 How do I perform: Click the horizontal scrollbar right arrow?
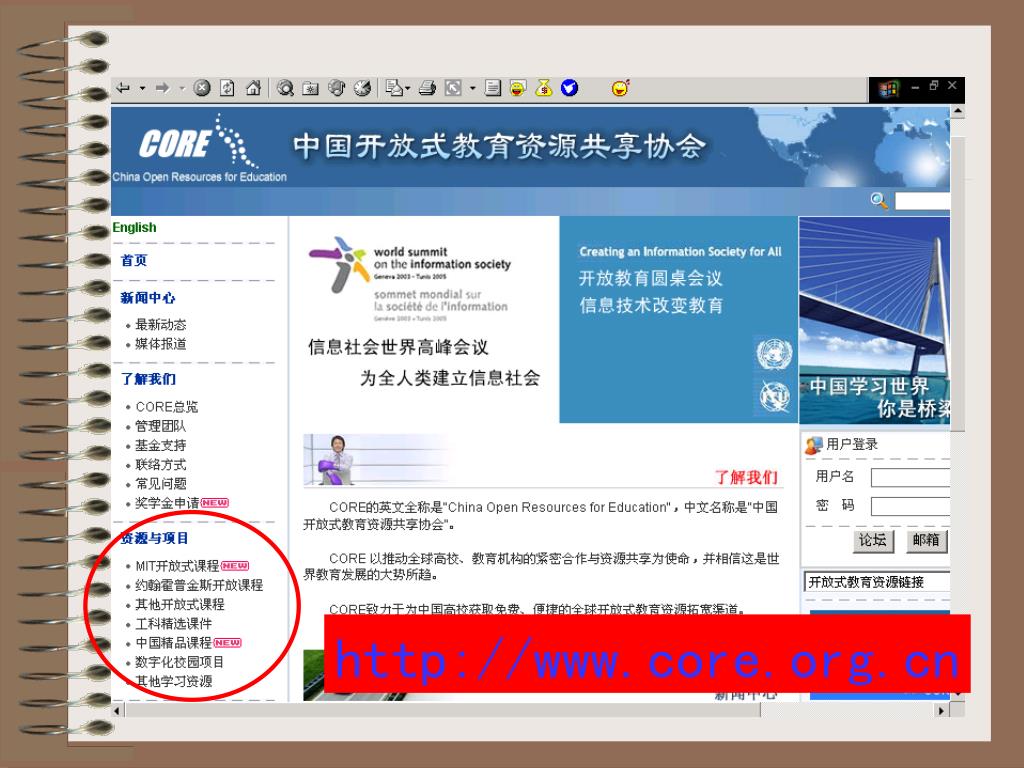(941, 711)
